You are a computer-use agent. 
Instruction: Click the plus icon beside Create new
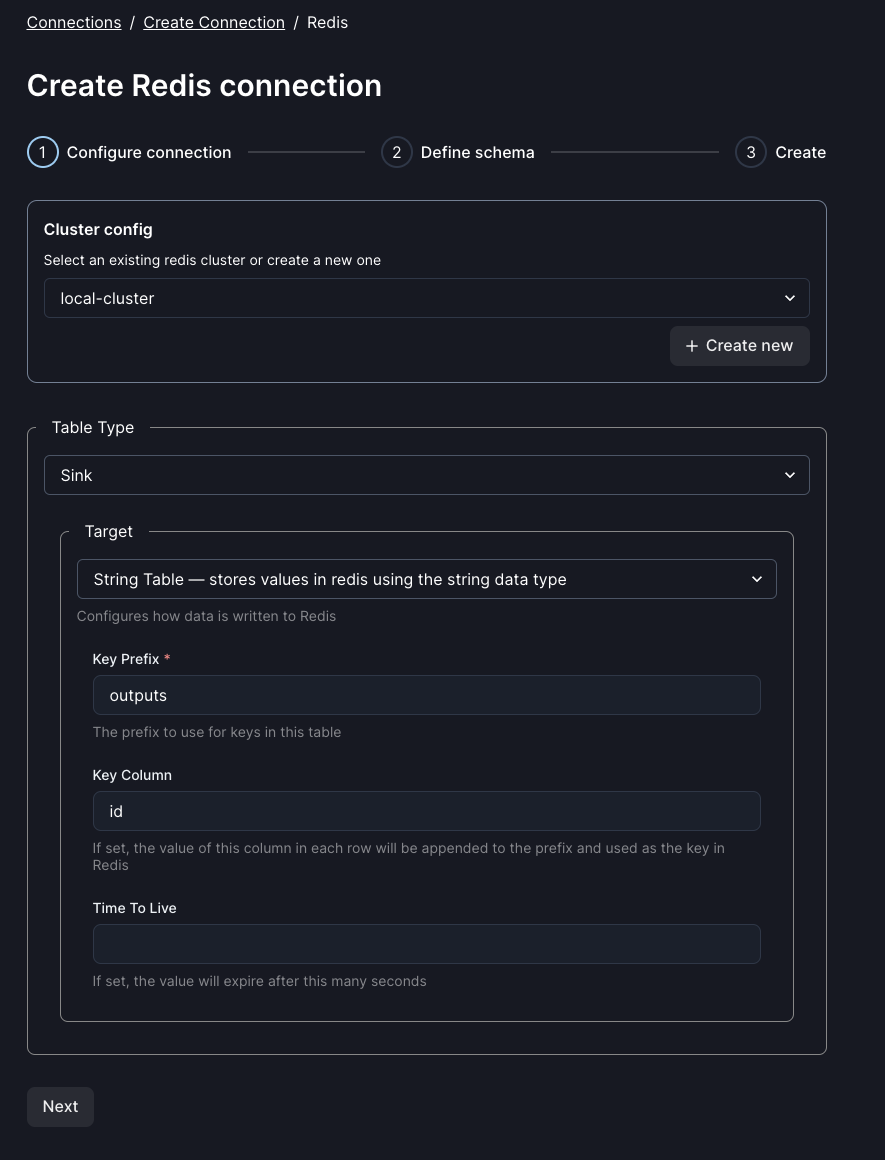pyautogui.click(x=692, y=345)
